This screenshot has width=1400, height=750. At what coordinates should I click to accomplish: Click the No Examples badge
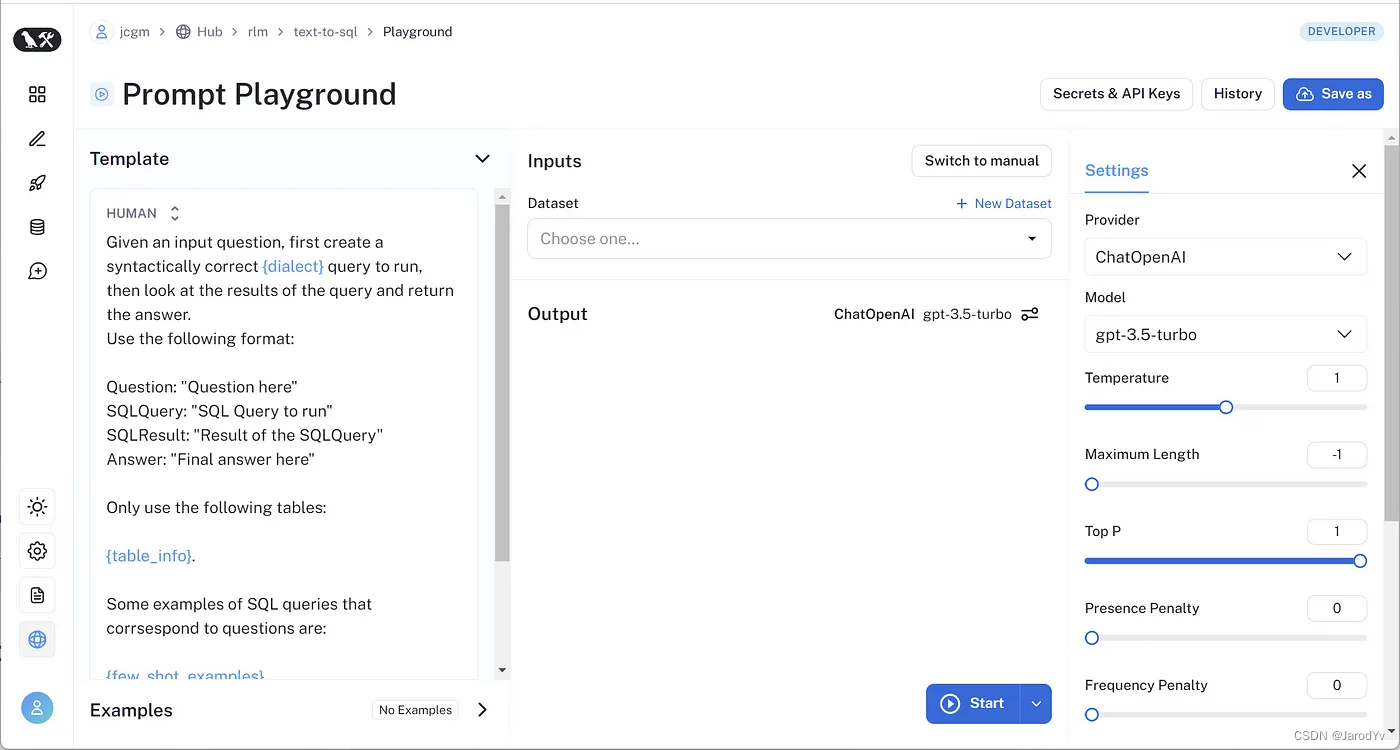point(415,710)
